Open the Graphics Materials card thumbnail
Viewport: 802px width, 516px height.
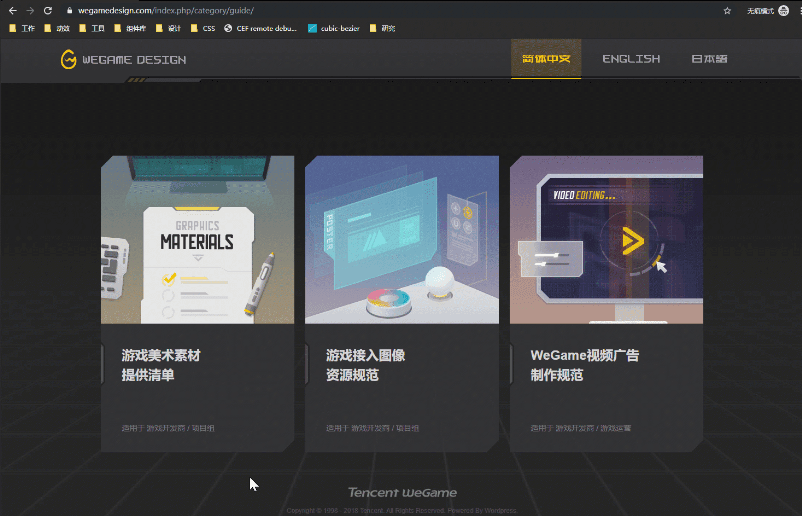click(197, 240)
